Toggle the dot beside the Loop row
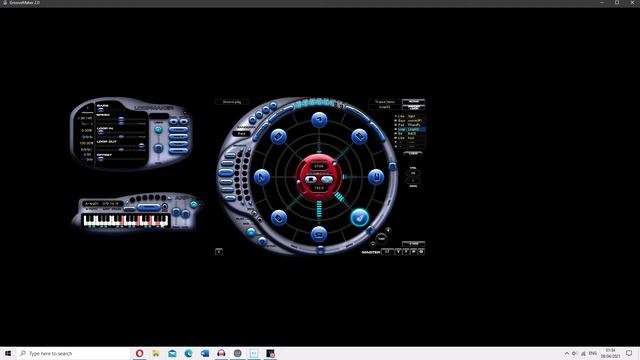Screen dimensions: 640x360 click(x=395, y=129)
